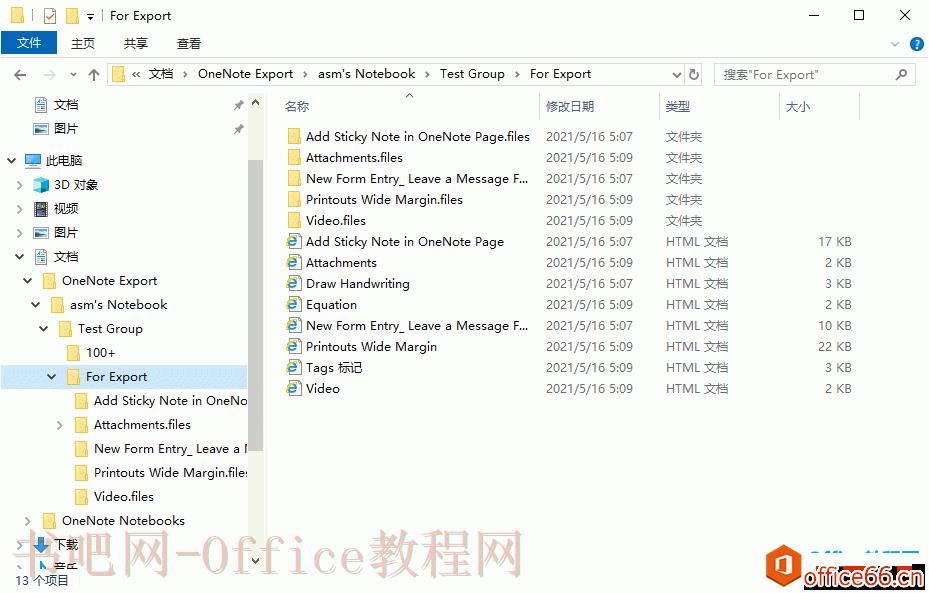Image resolution: width=929 pixels, height=593 pixels.
Task: Switch to the 查看 ribbon tab
Action: [x=189, y=43]
